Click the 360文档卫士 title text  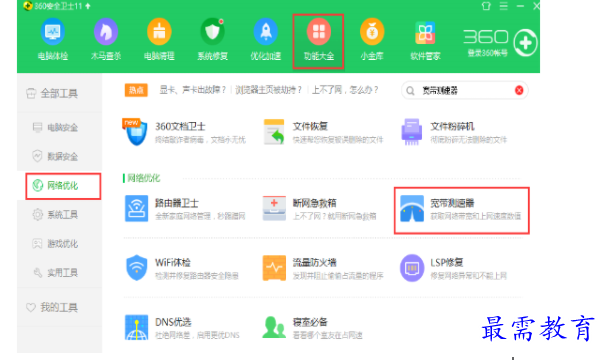180,127
